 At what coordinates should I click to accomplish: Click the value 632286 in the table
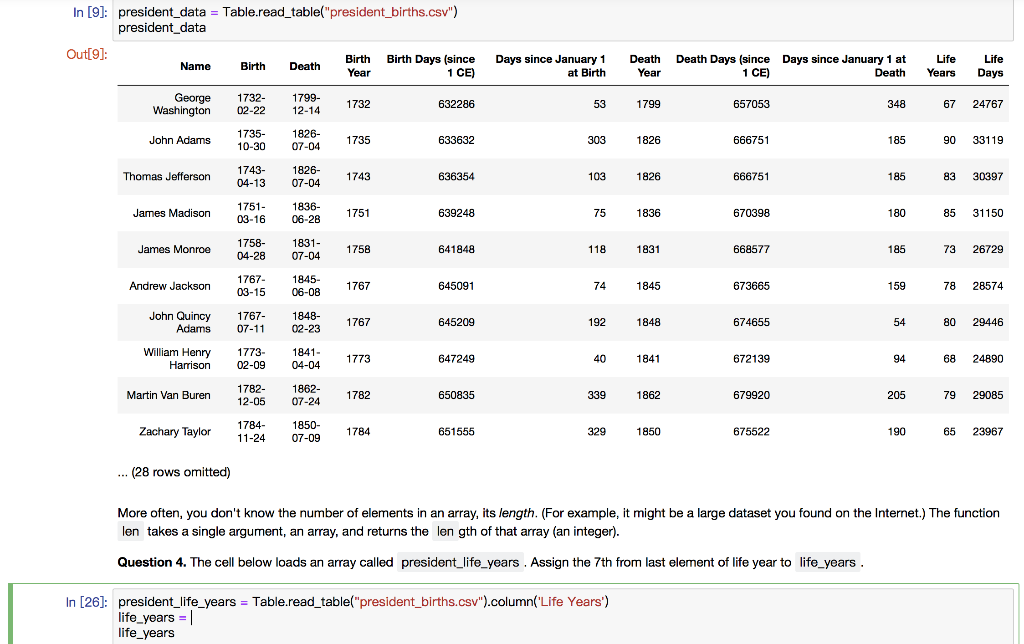tap(456, 104)
